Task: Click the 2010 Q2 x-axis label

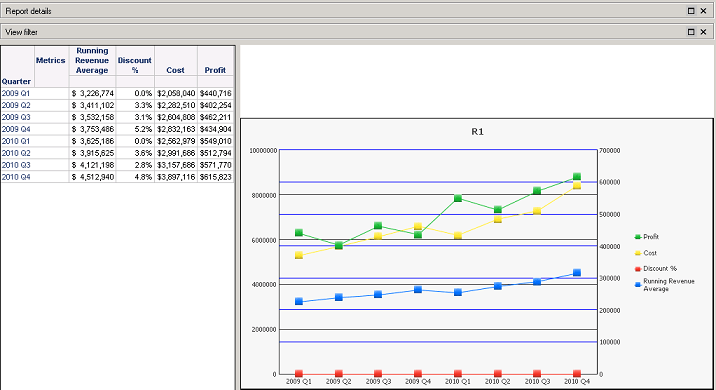Action: [498, 381]
